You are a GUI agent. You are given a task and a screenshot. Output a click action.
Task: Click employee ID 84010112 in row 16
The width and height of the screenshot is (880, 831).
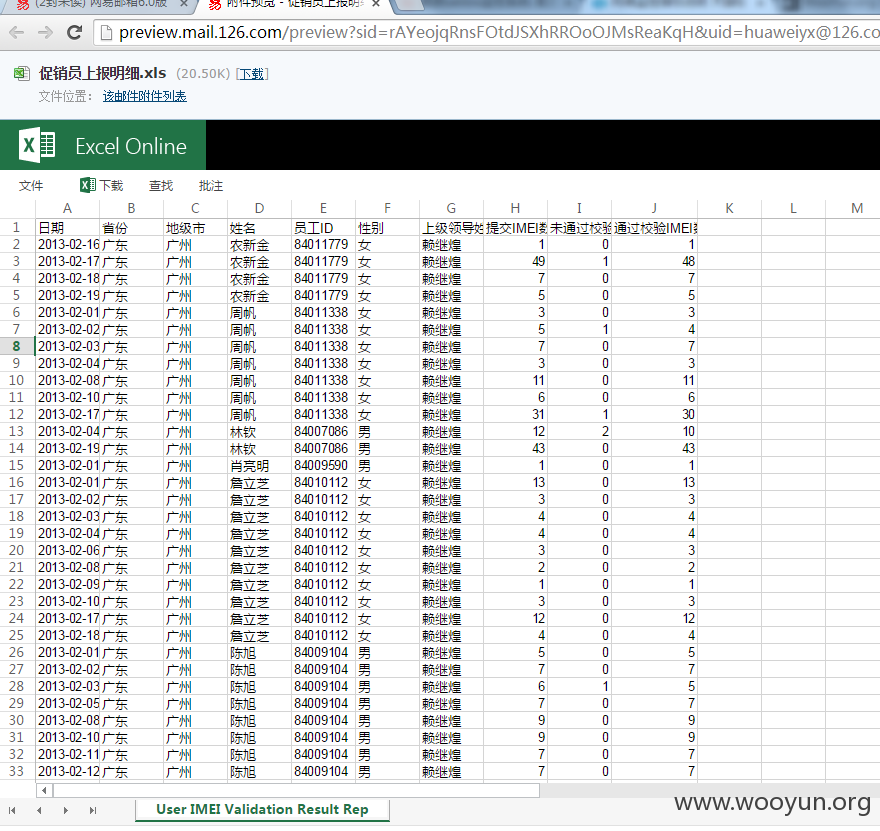pyautogui.click(x=323, y=483)
